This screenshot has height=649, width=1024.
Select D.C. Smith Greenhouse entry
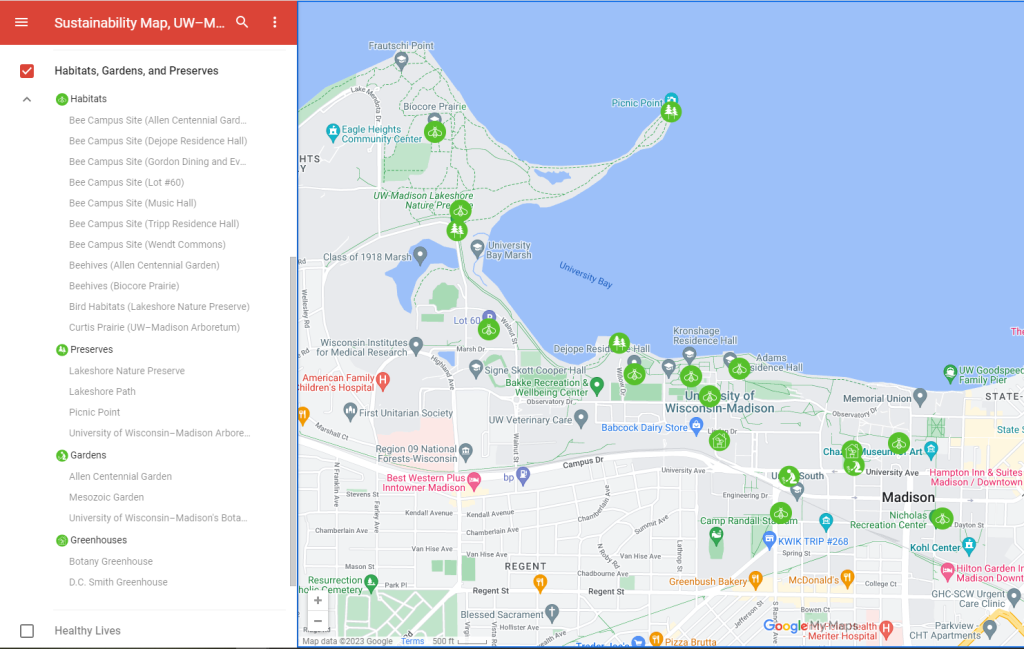(118, 582)
